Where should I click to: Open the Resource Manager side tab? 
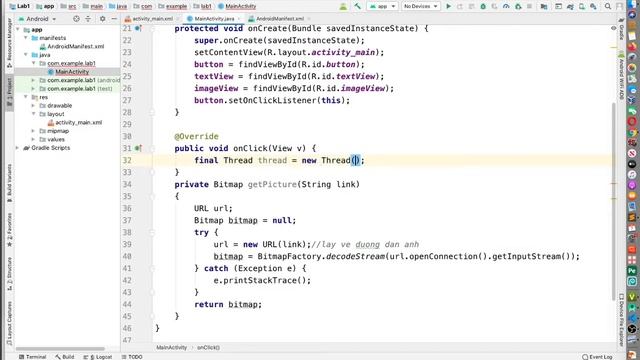coord(9,43)
